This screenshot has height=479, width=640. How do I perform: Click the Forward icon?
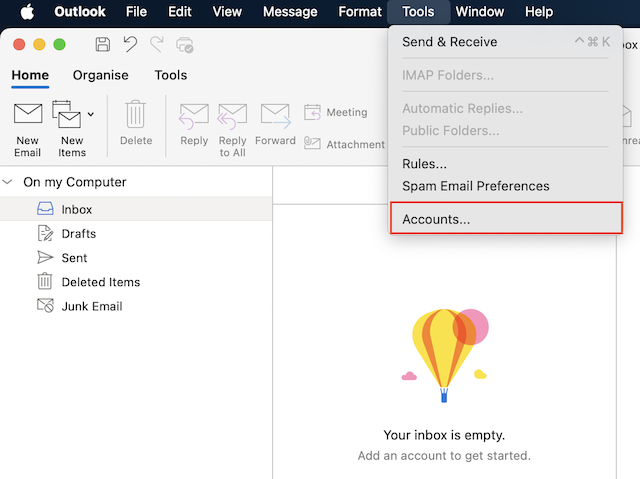pos(276,115)
